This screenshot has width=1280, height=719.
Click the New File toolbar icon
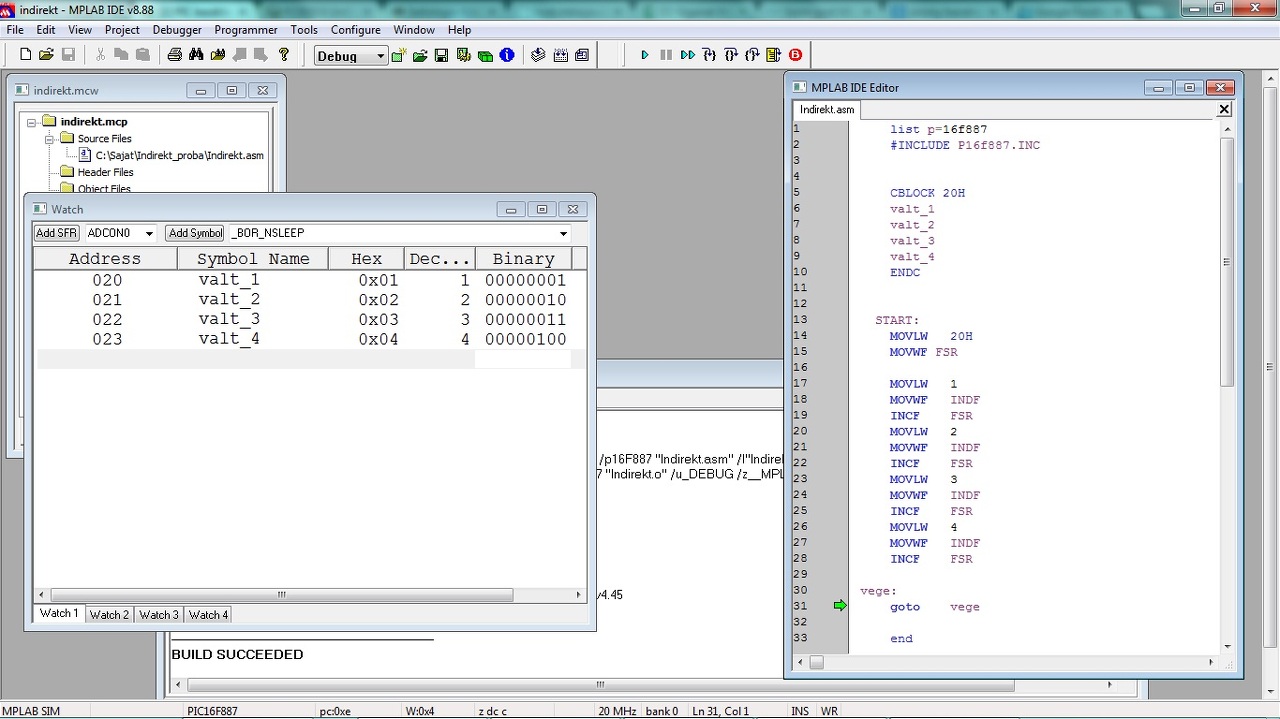click(26, 55)
